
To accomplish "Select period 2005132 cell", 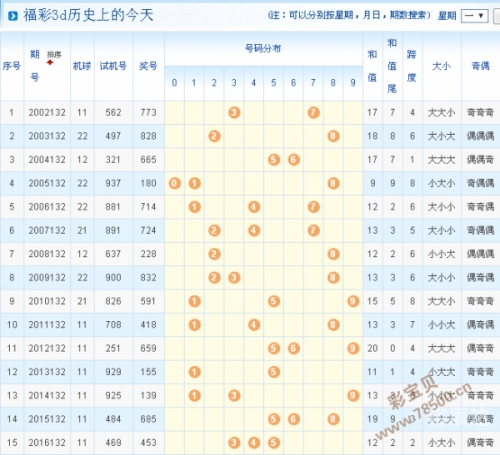I will click(47, 183).
